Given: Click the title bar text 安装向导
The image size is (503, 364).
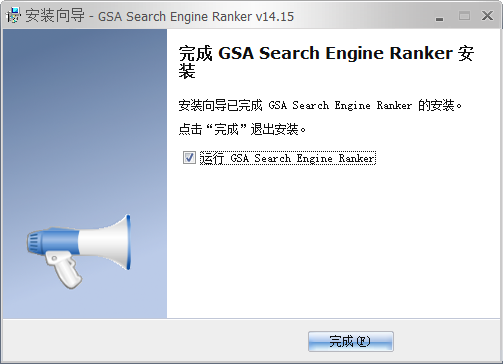Looking at the screenshot, I should [x=55, y=16].
